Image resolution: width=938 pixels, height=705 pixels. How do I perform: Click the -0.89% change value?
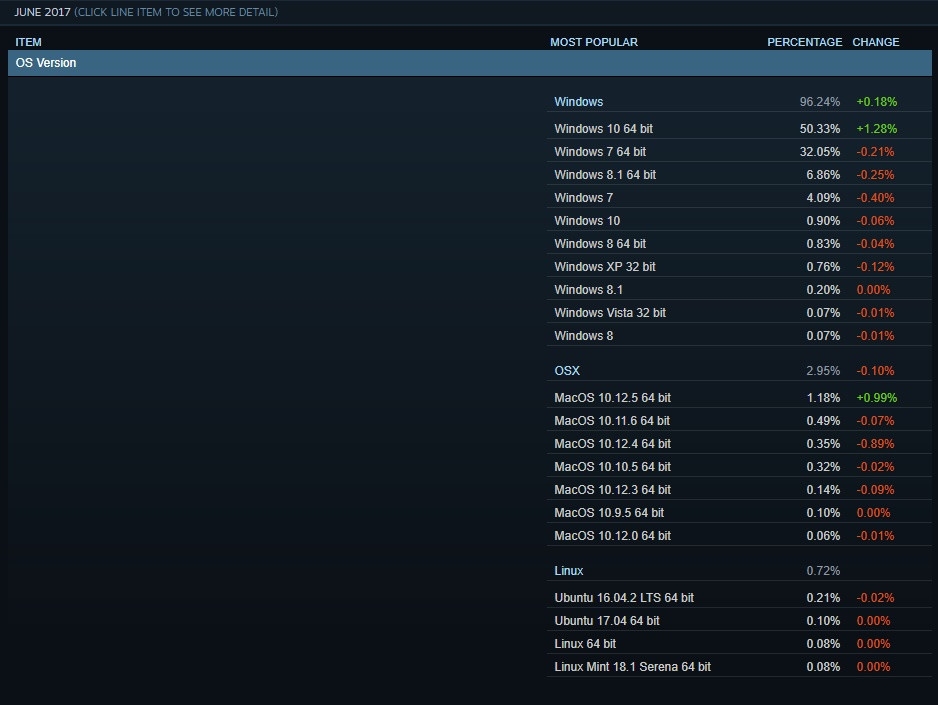pos(875,444)
